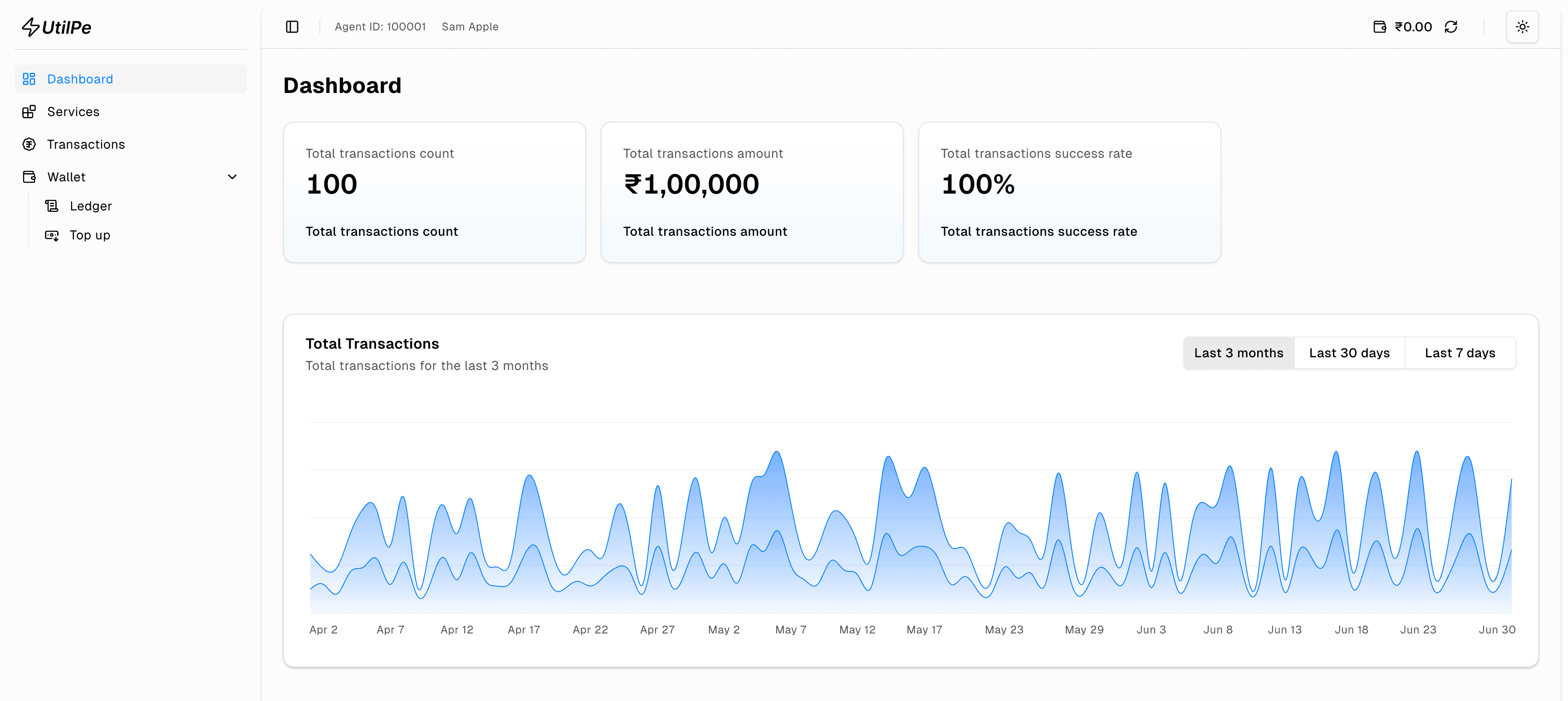
Task: Click the Total transactions amount card
Action: click(x=752, y=192)
